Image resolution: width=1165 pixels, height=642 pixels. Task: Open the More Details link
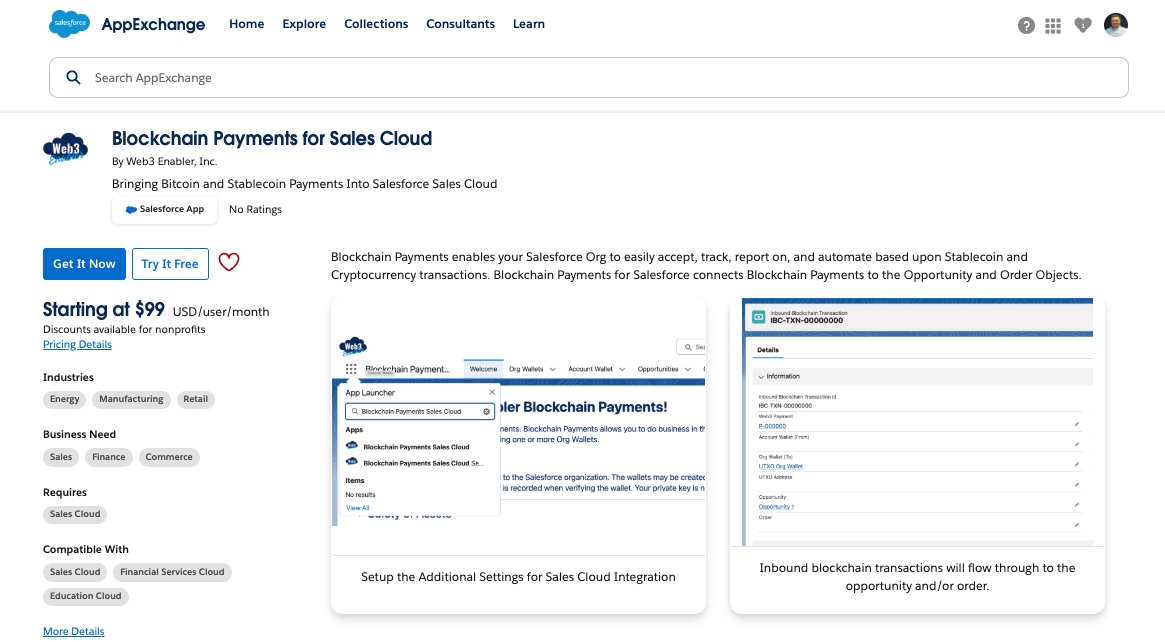pos(74,631)
